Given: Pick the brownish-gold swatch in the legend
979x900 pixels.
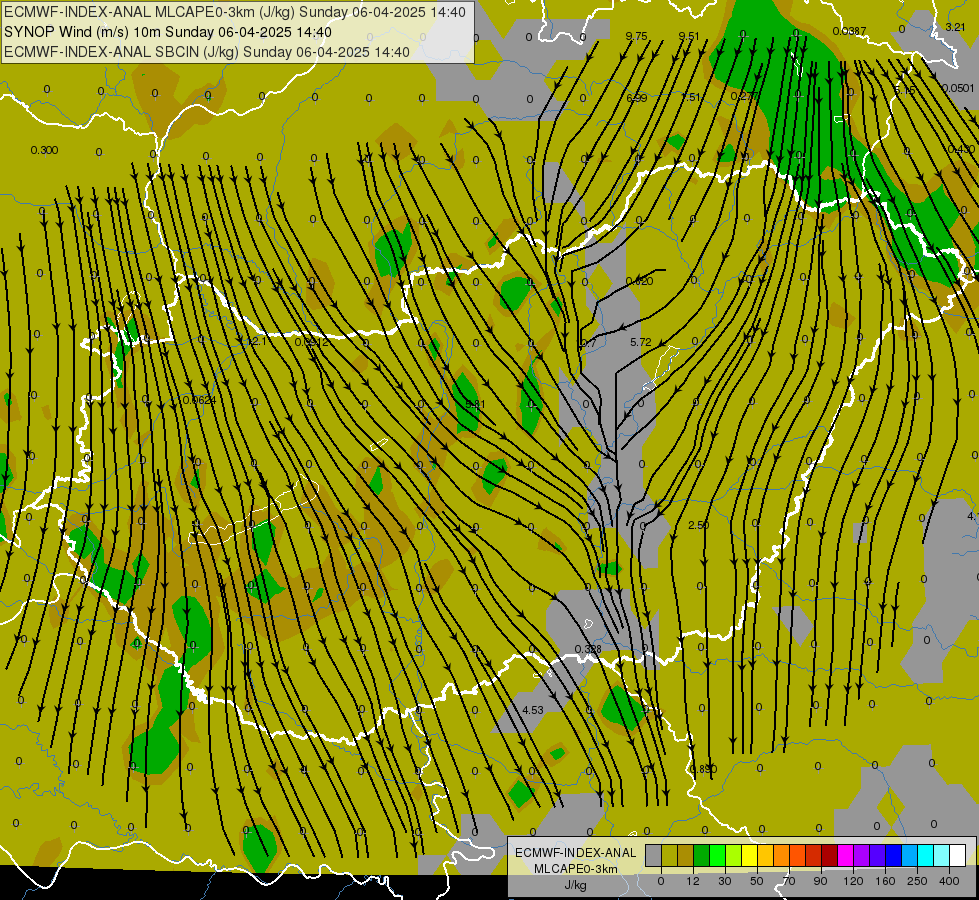Looking at the screenshot, I should [x=686, y=855].
